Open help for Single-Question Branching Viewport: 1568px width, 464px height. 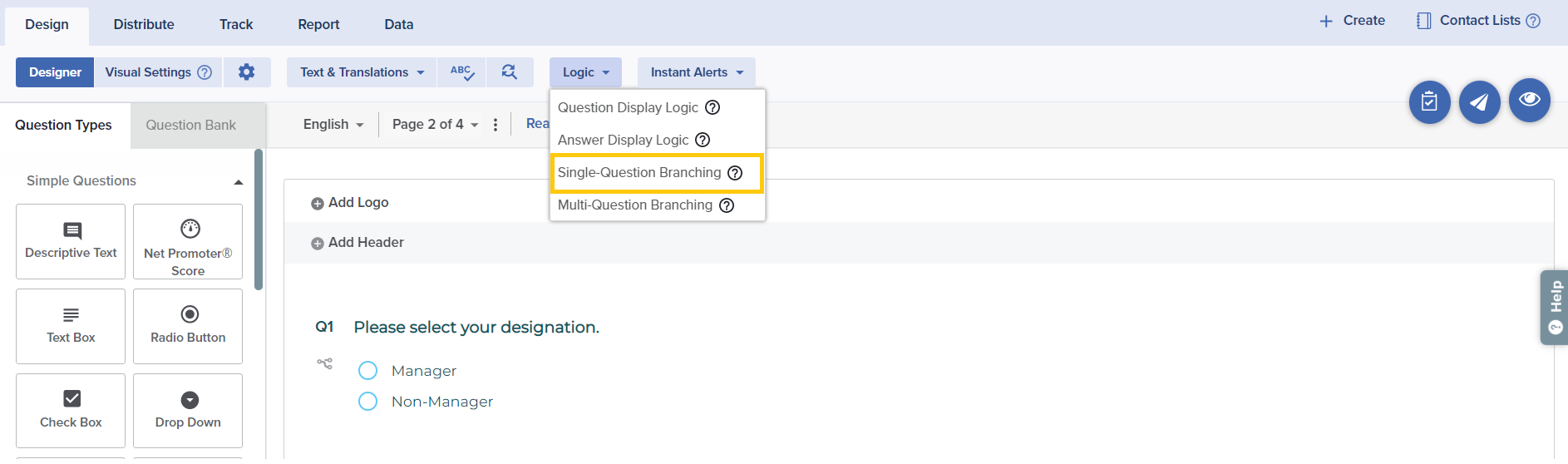tap(735, 173)
